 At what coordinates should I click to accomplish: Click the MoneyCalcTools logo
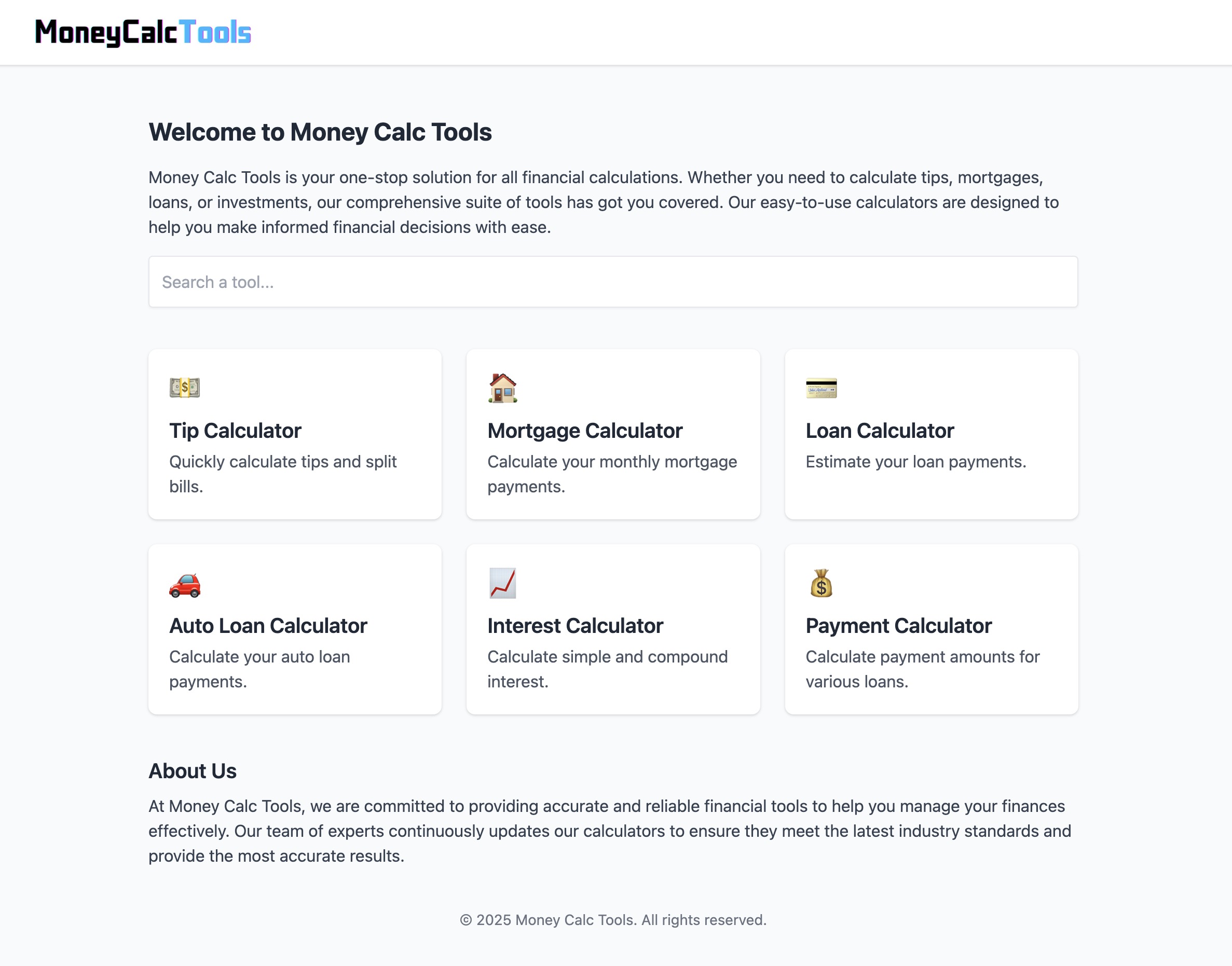pyautogui.click(x=143, y=32)
